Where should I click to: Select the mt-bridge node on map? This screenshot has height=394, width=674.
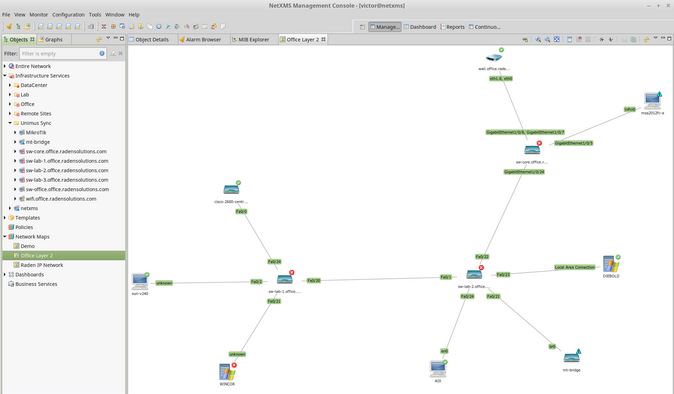click(572, 357)
